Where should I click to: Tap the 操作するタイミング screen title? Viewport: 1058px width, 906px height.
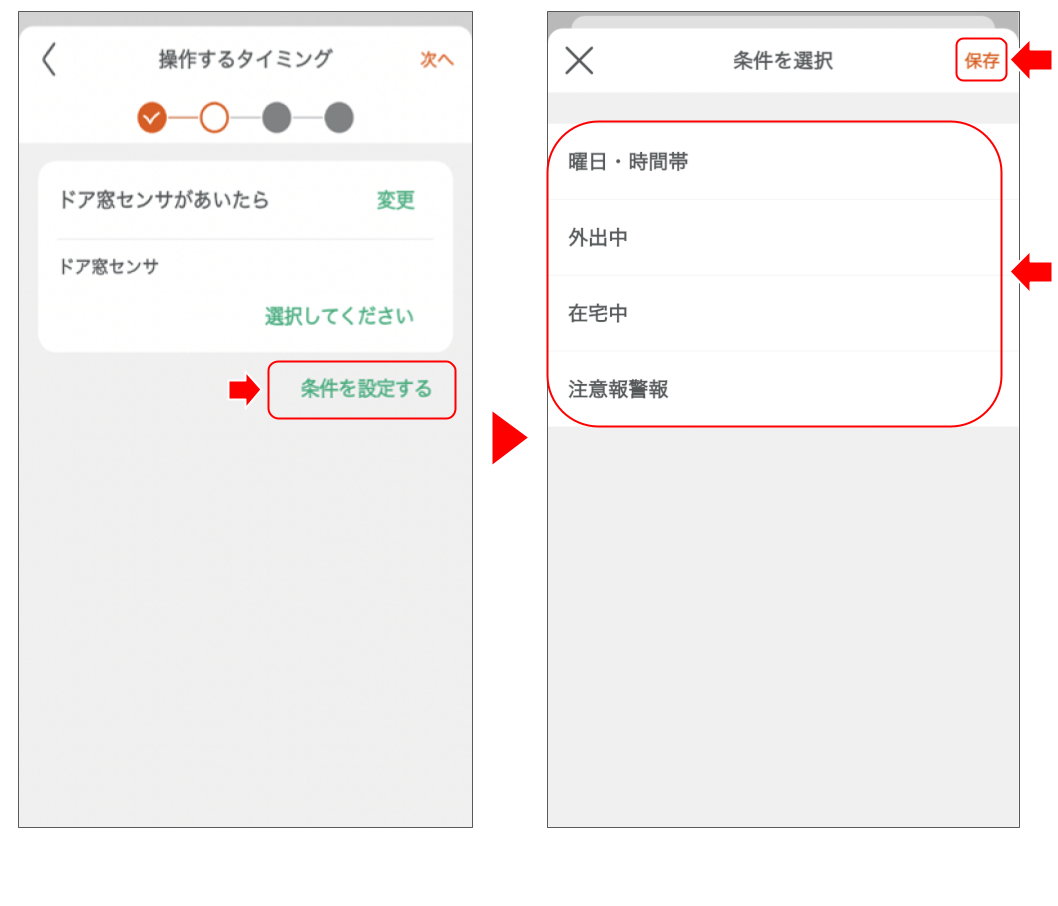(x=244, y=60)
